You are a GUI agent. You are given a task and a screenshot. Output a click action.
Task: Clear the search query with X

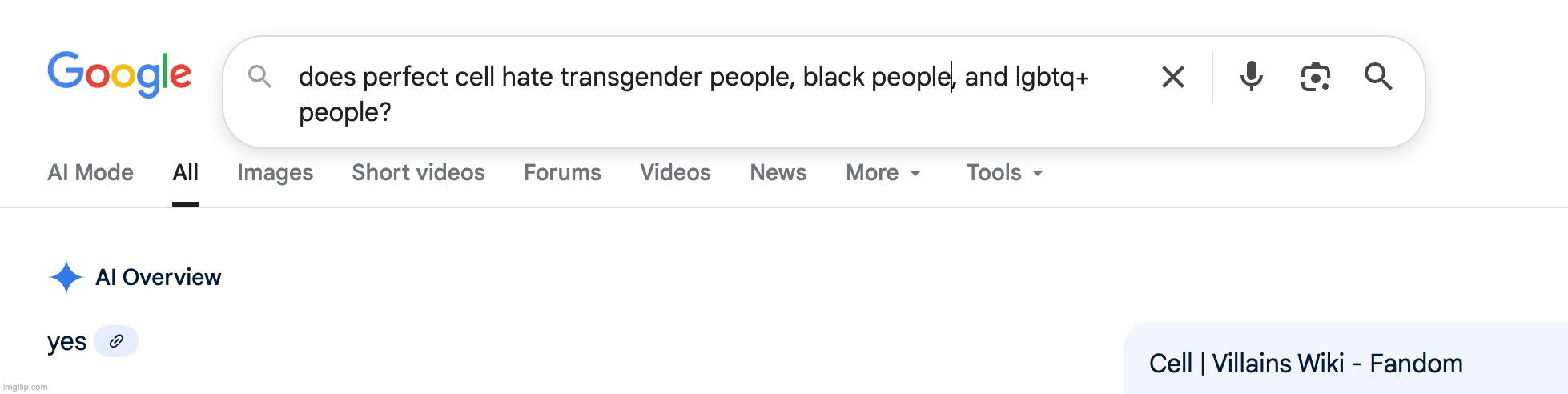pos(1172,77)
